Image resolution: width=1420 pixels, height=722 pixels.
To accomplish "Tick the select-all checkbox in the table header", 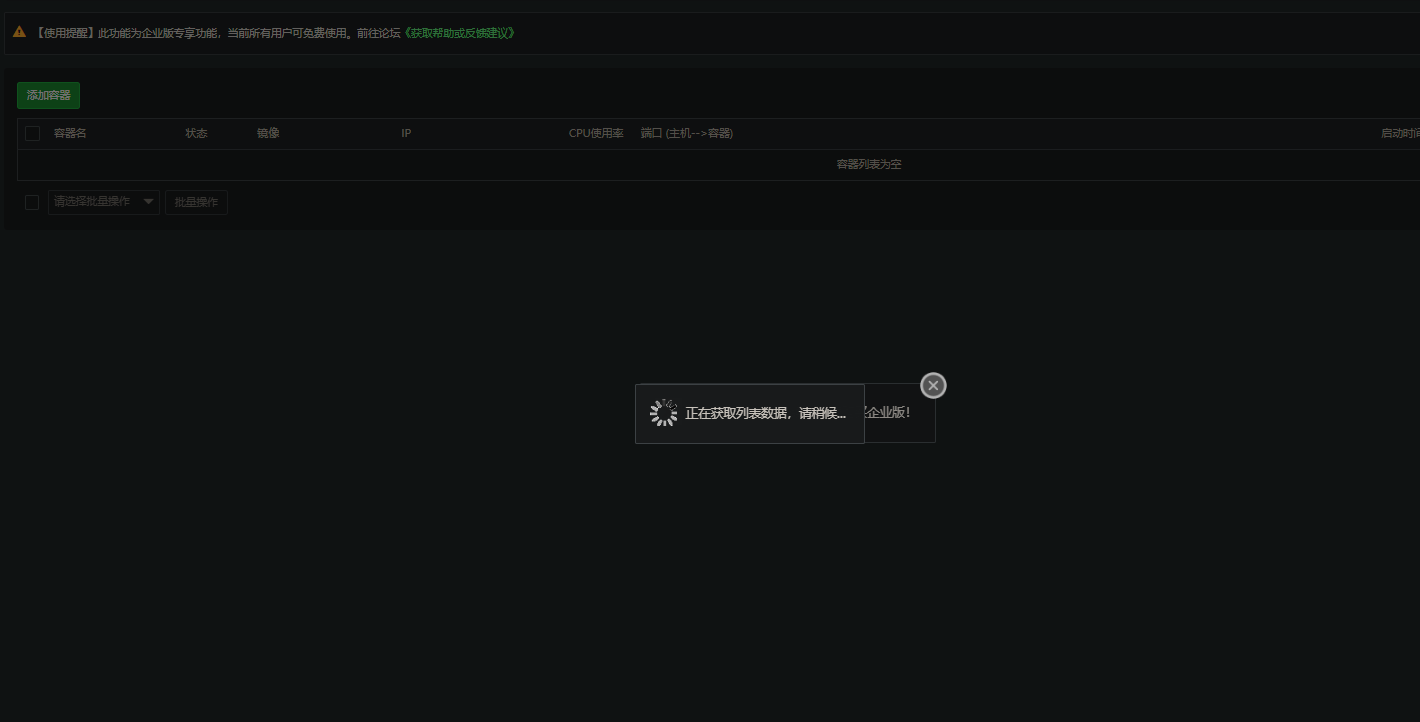I will (x=33, y=133).
